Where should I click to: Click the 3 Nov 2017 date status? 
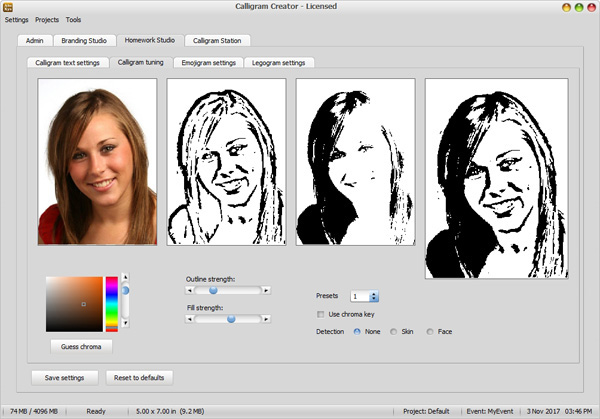[543, 411]
